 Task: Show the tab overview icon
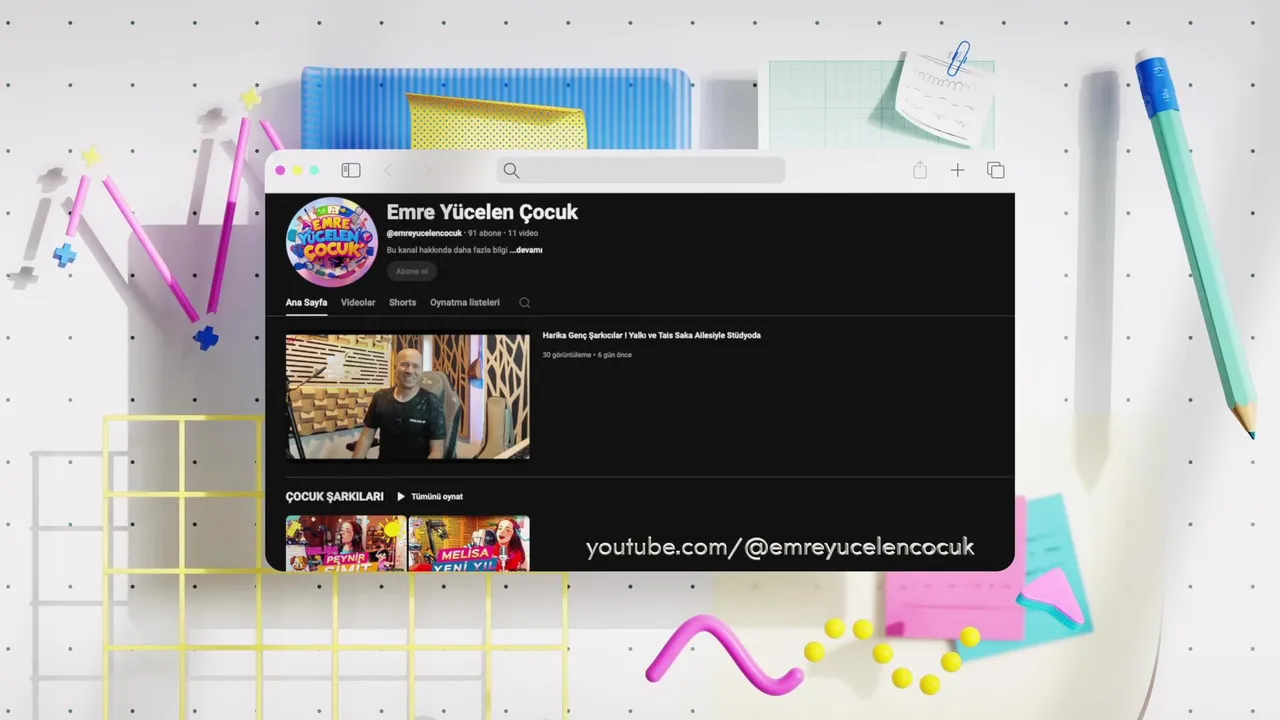[995, 170]
